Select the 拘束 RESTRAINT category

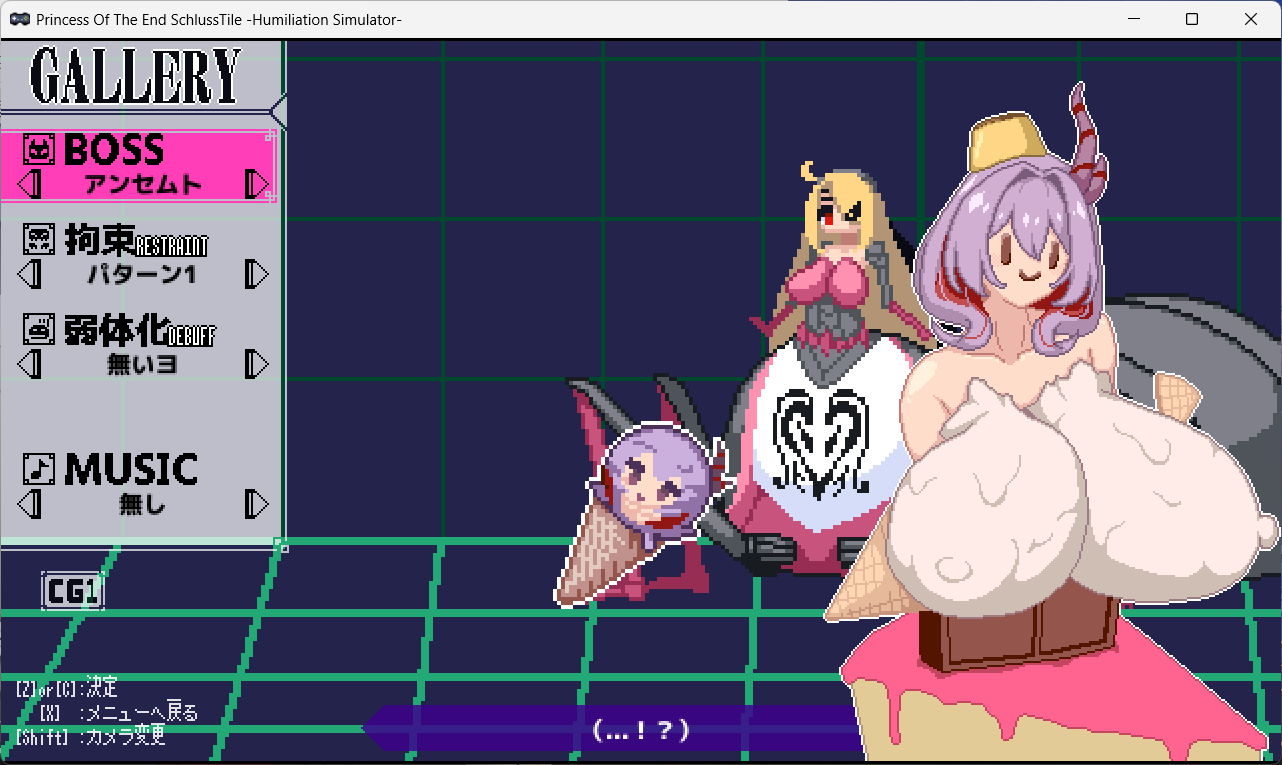click(138, 256)
